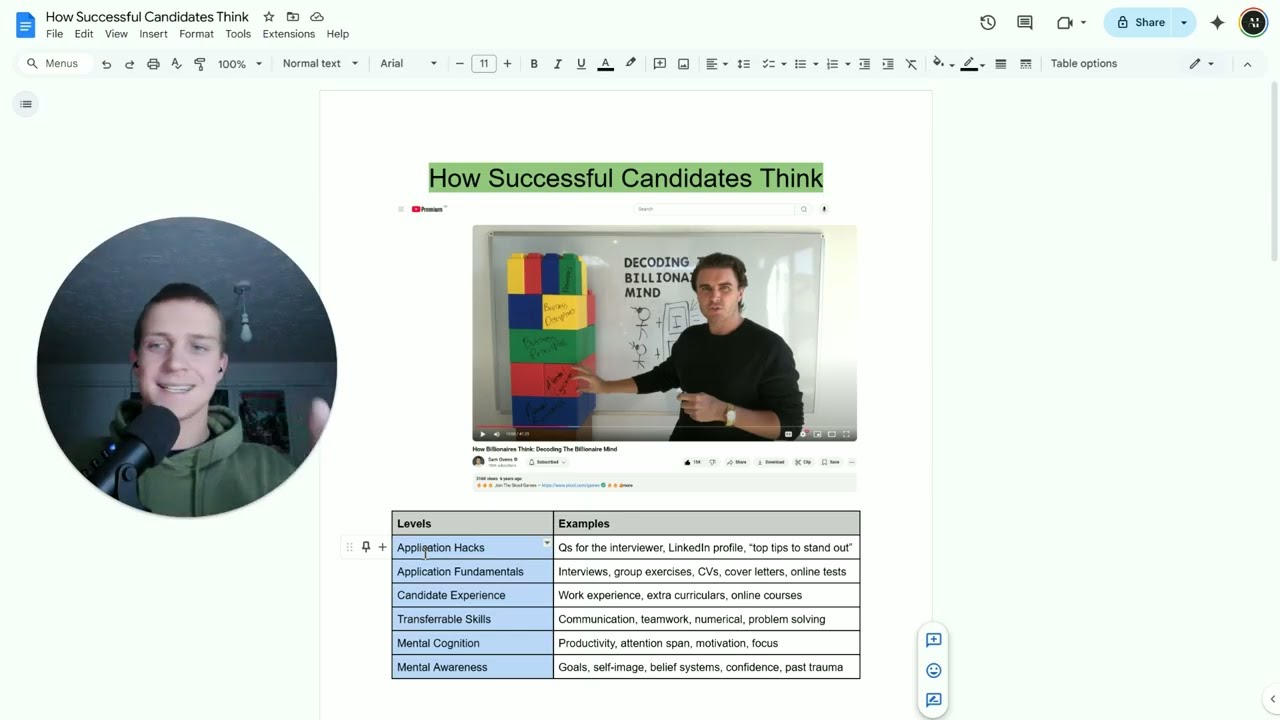
Task: Collapse the toolbar header chevron
Action: [x=1247, y=64]
